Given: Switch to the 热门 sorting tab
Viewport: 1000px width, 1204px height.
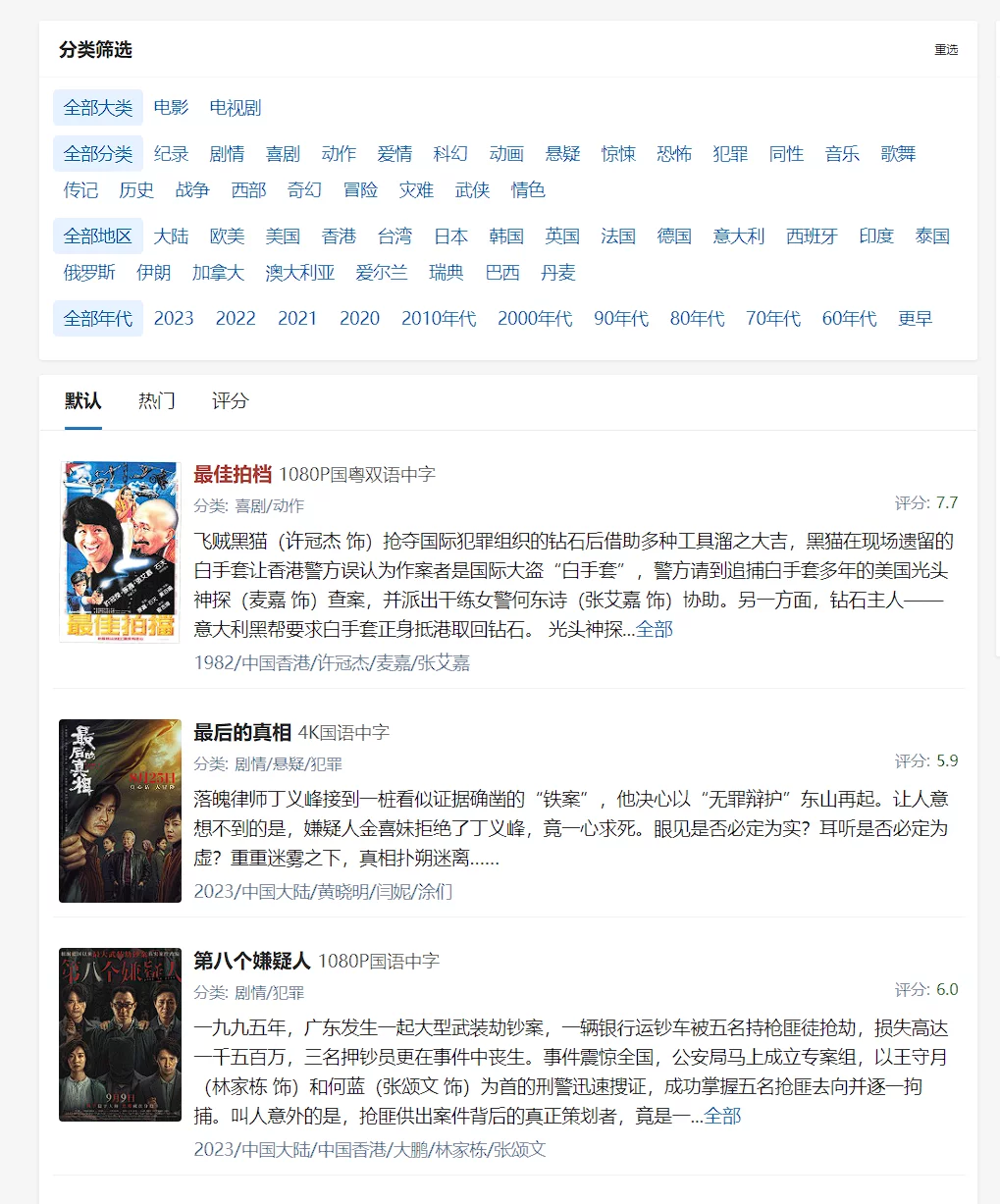Looking at the screenshot, I should point(156,400).
